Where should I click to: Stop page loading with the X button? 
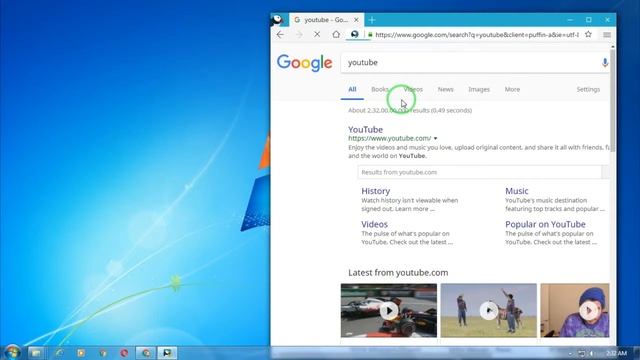(x=317, y=35)
